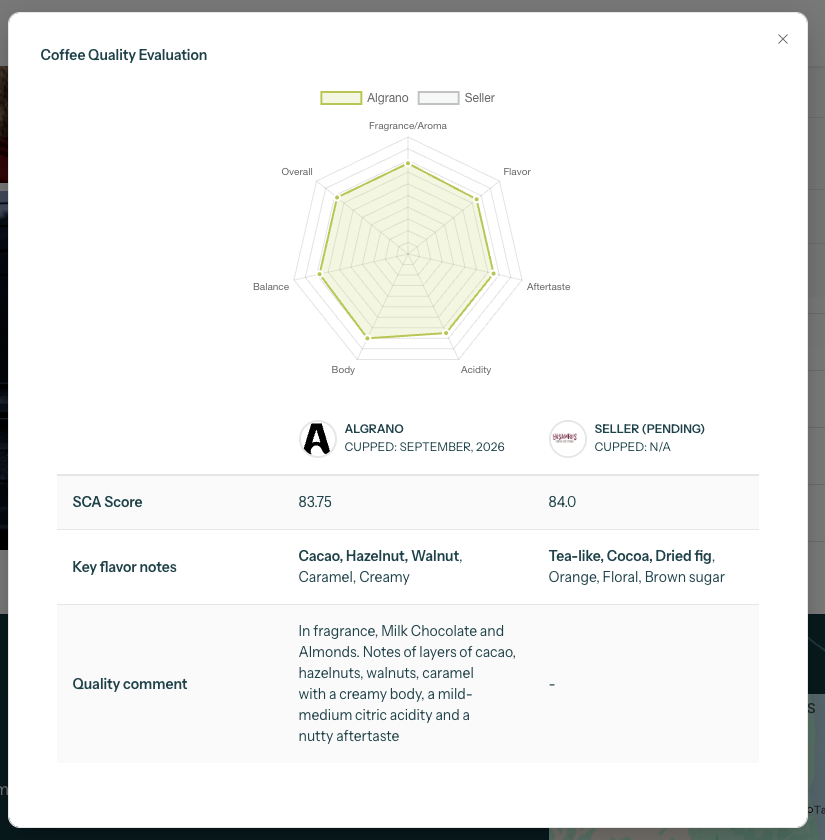Screen dimensions: 825x840
Task: Click the Acidity axis label
Action: [x=476, y=370]
